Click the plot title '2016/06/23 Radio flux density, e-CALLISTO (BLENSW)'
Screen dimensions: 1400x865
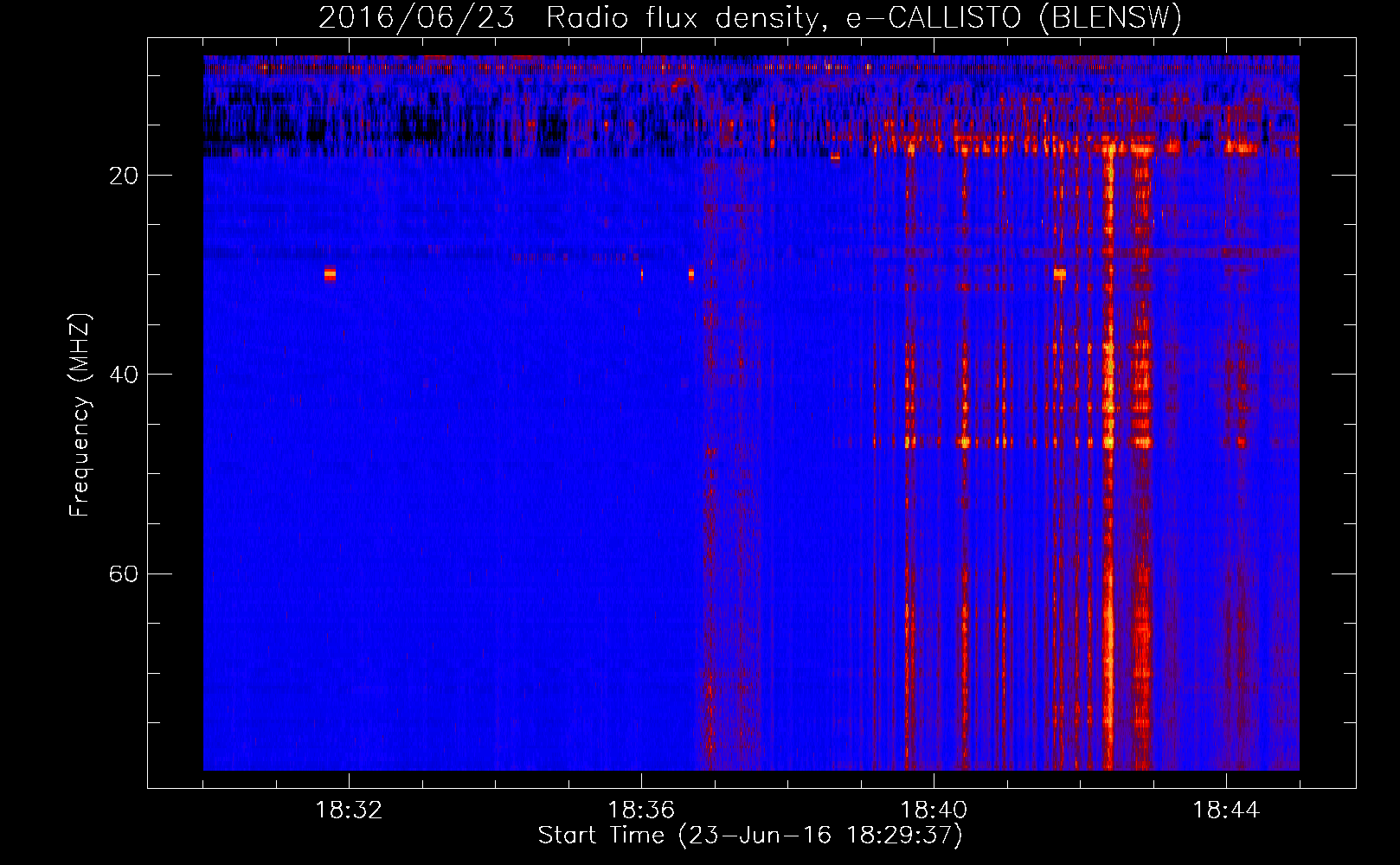[750, 17]
